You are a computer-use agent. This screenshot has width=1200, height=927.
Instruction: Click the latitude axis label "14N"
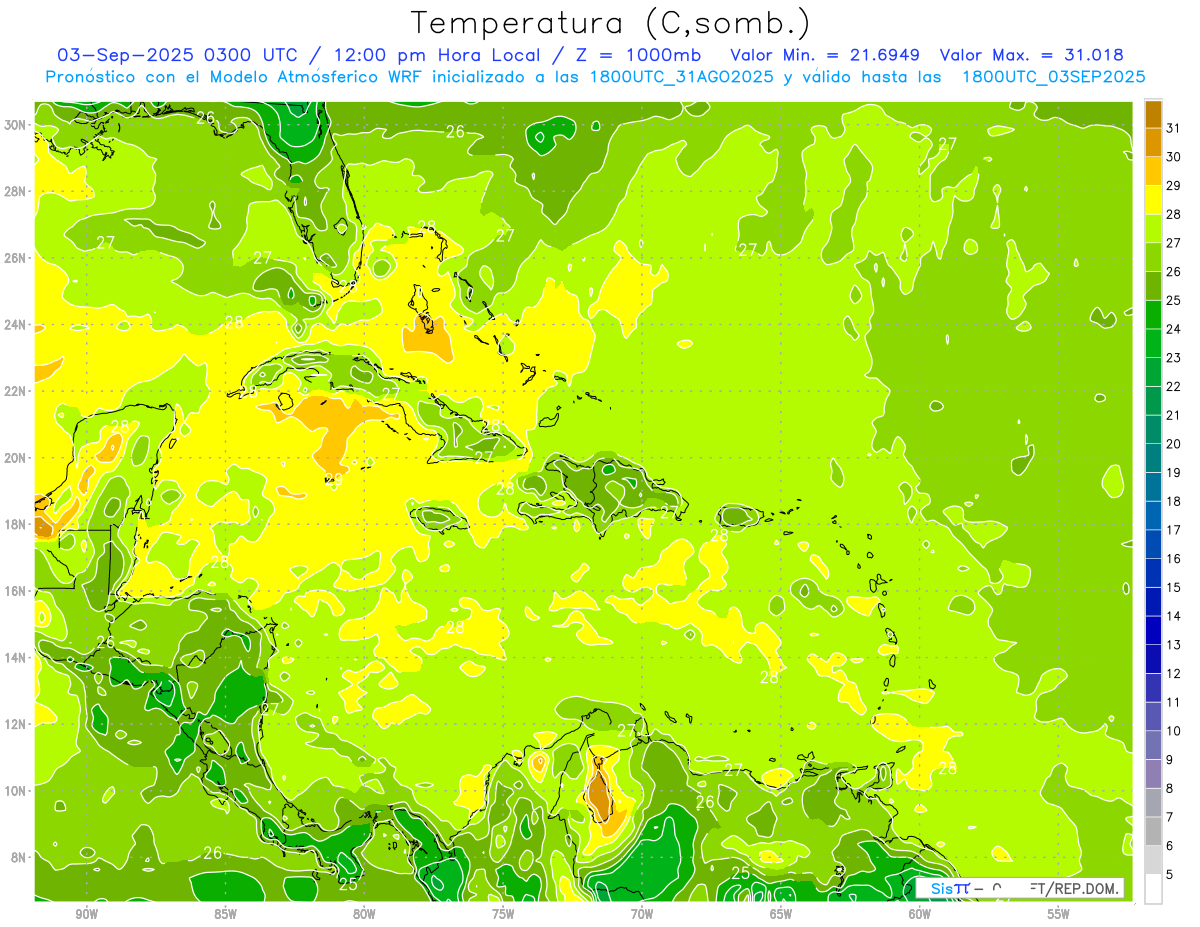point(15,657)
